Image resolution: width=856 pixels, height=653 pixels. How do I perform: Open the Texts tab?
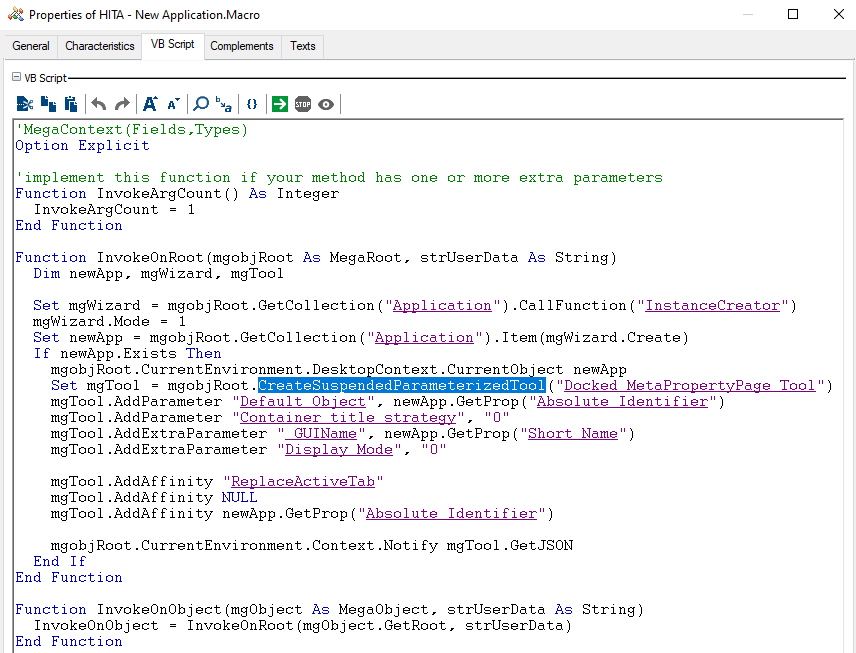click(x=302, y=46)
